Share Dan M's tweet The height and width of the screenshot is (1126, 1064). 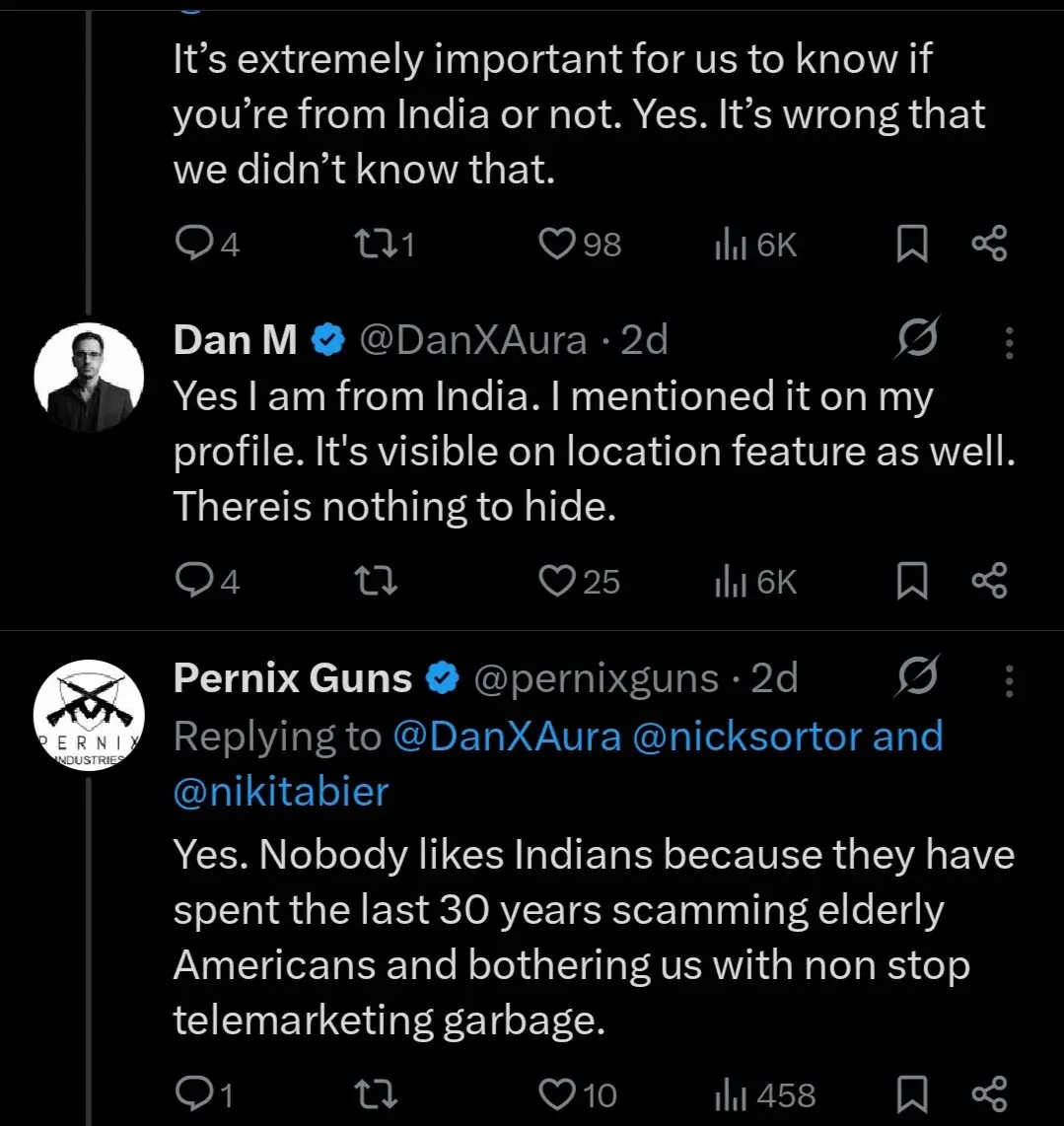click(x=989, y=582)
